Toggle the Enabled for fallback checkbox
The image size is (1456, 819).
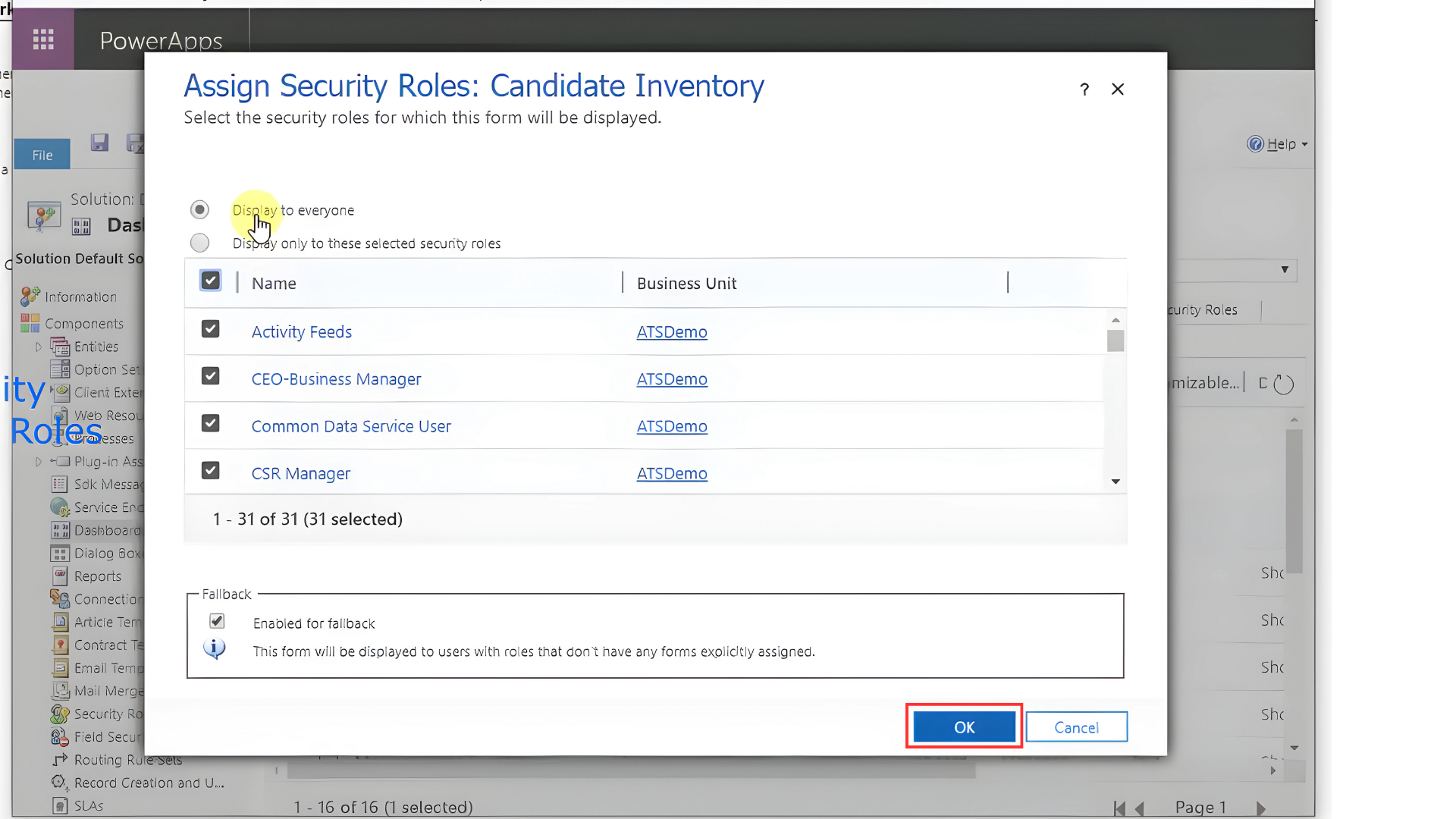click(x=217, y=621)
